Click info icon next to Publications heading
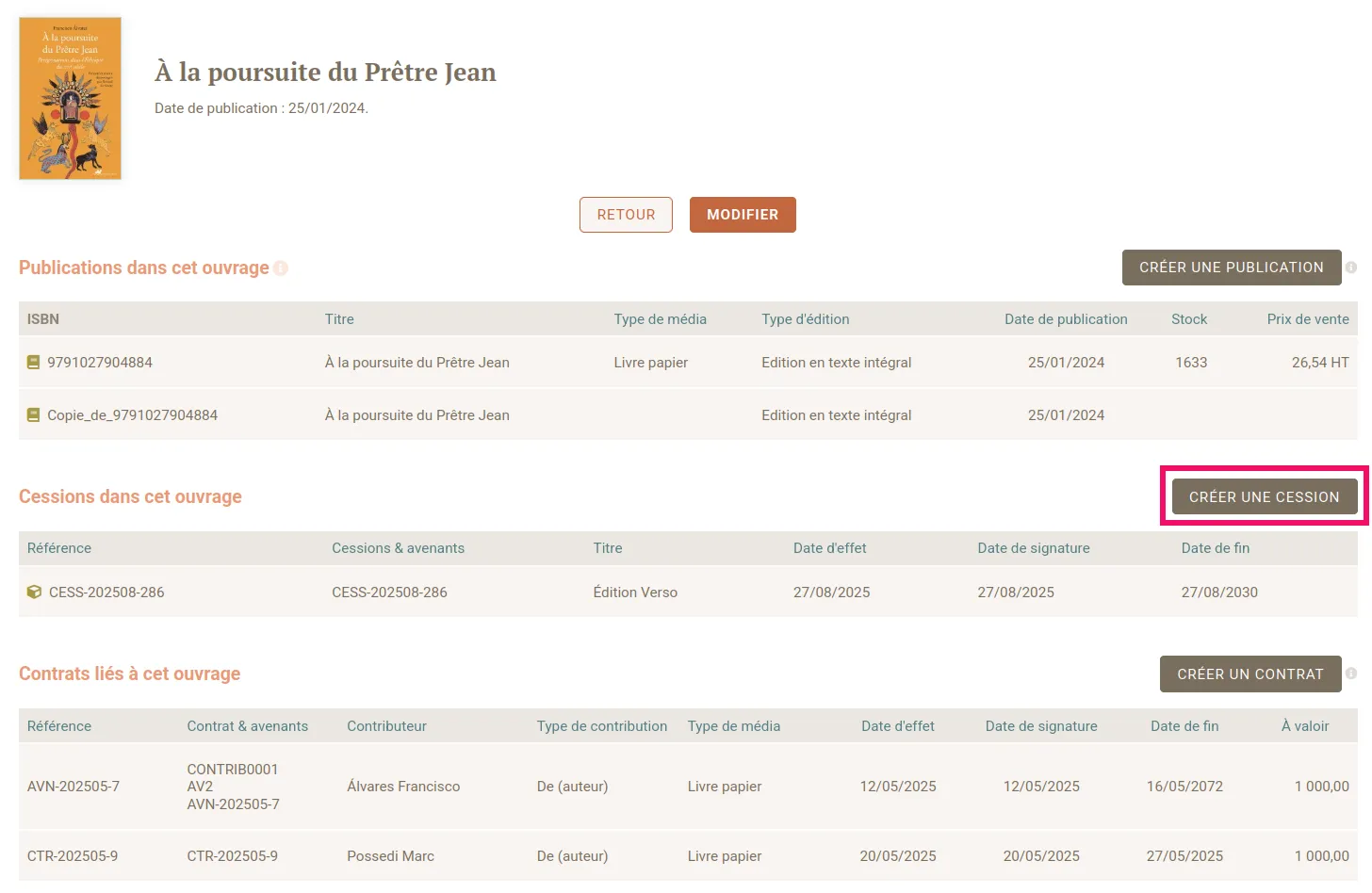The height and width of the screenshot is (893, 1372). point(281,268)
